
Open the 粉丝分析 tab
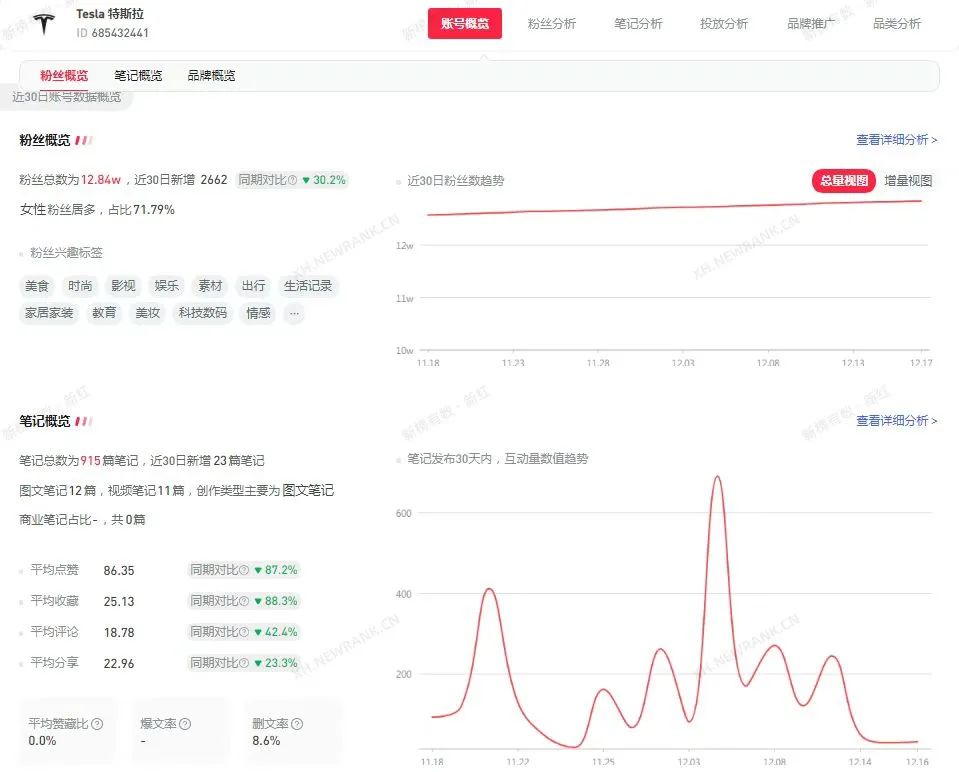(552, 24)
